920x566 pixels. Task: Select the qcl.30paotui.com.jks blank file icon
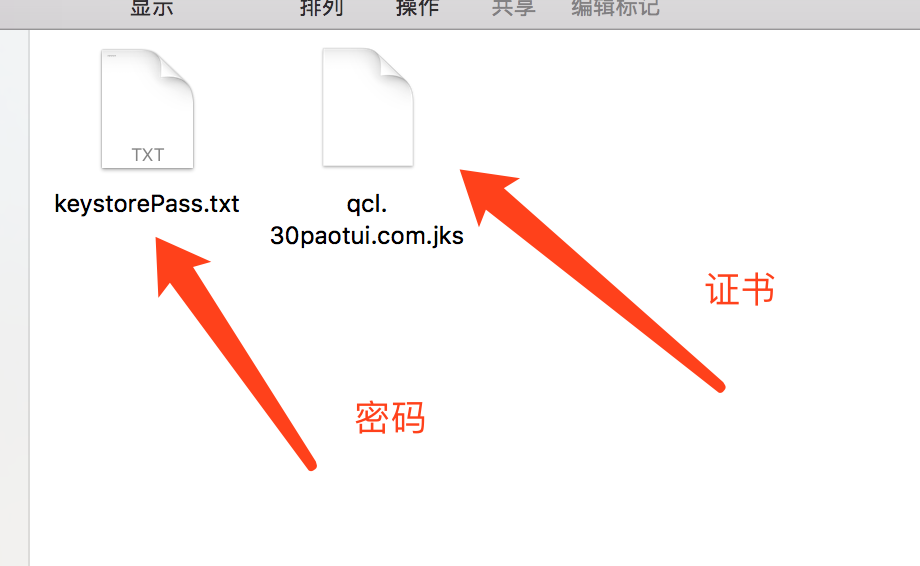(x=368, y=107)
